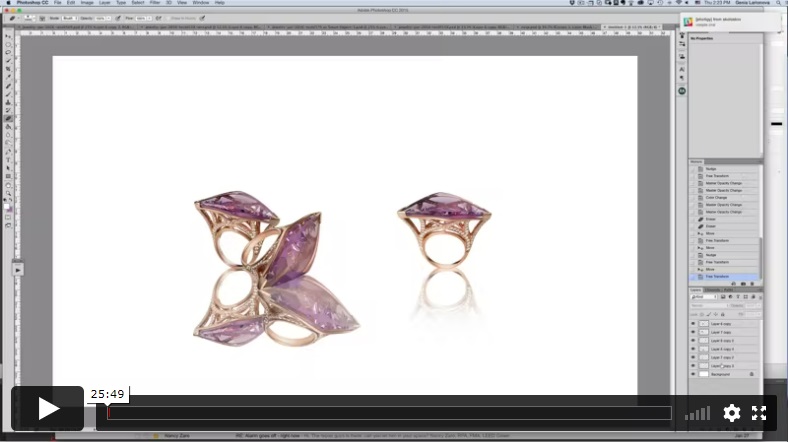The width and height of the screenshot is (788, 442).
Task: Open the layer Kind filter dropdown
Action: tap(704, 297)
